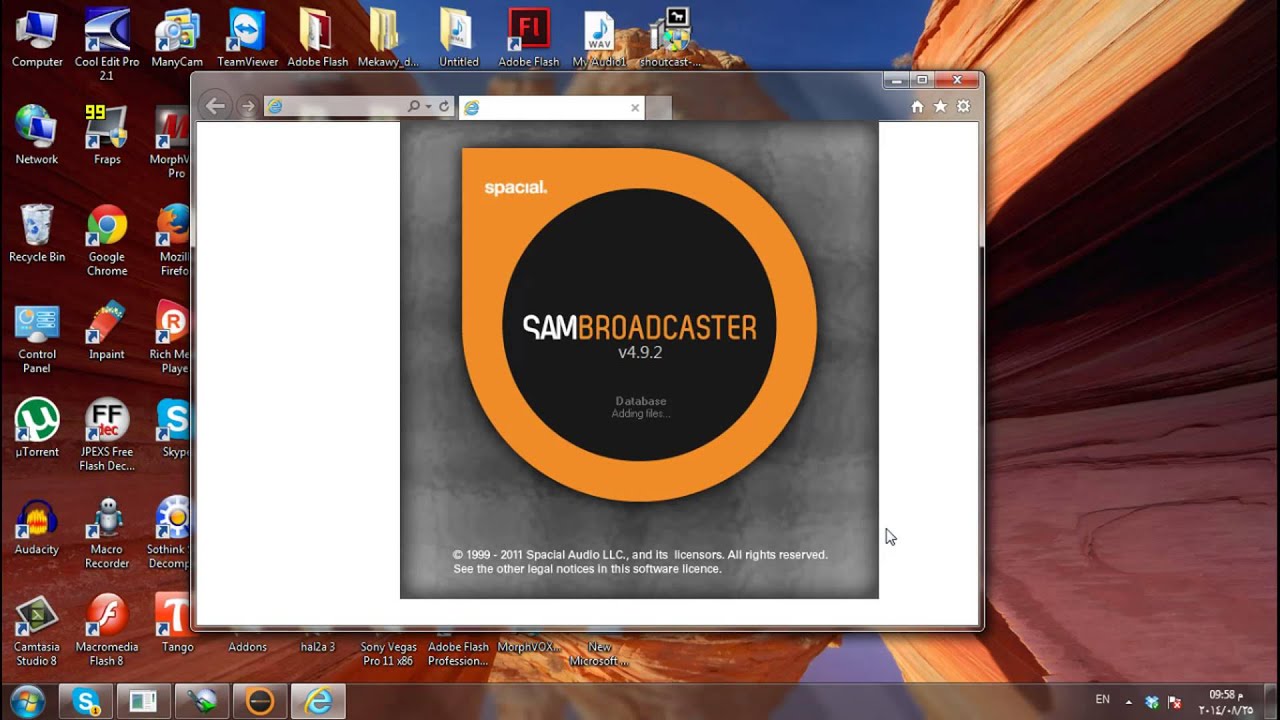This screenshot has width=1280, height=720.
Task: Launch TeamViewer from the desktop
Action: [x=247, y=38]
